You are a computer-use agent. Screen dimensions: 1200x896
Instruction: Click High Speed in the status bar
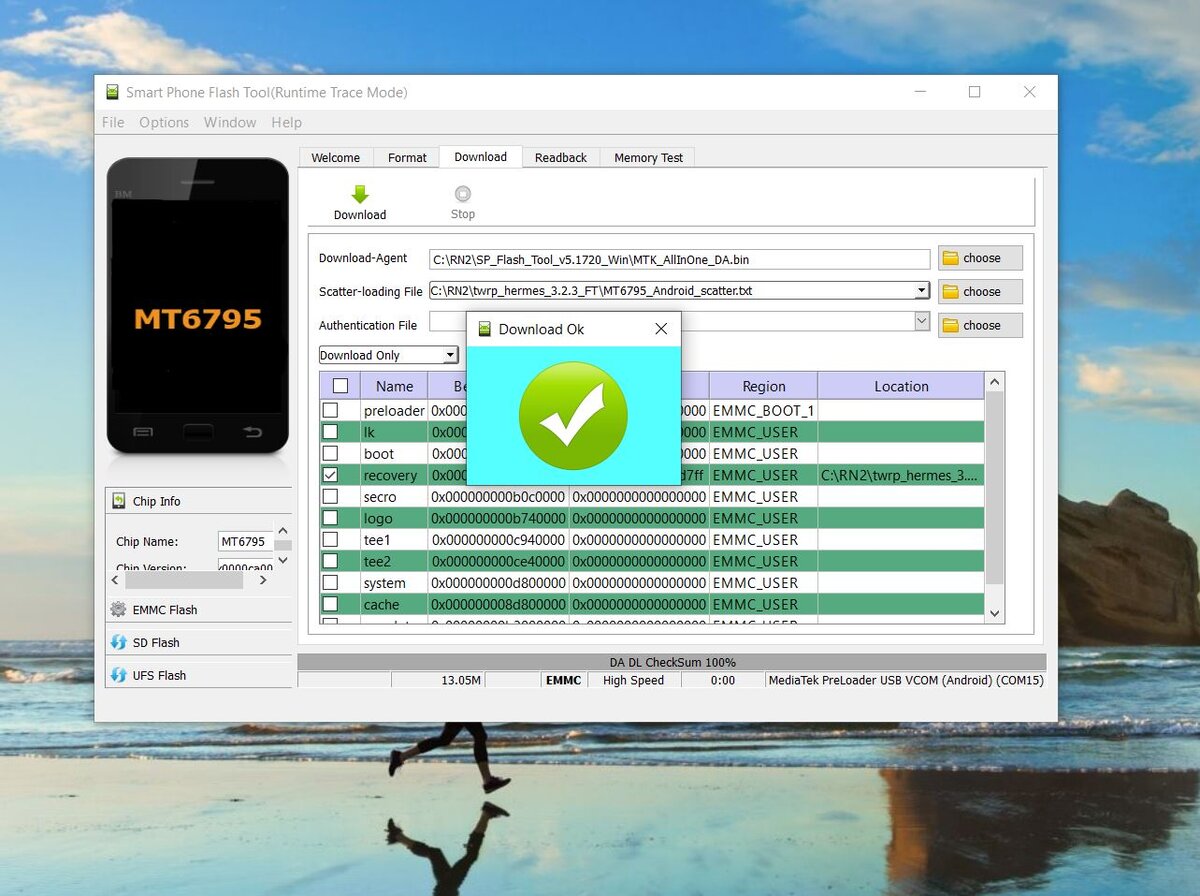coord(633,680)
